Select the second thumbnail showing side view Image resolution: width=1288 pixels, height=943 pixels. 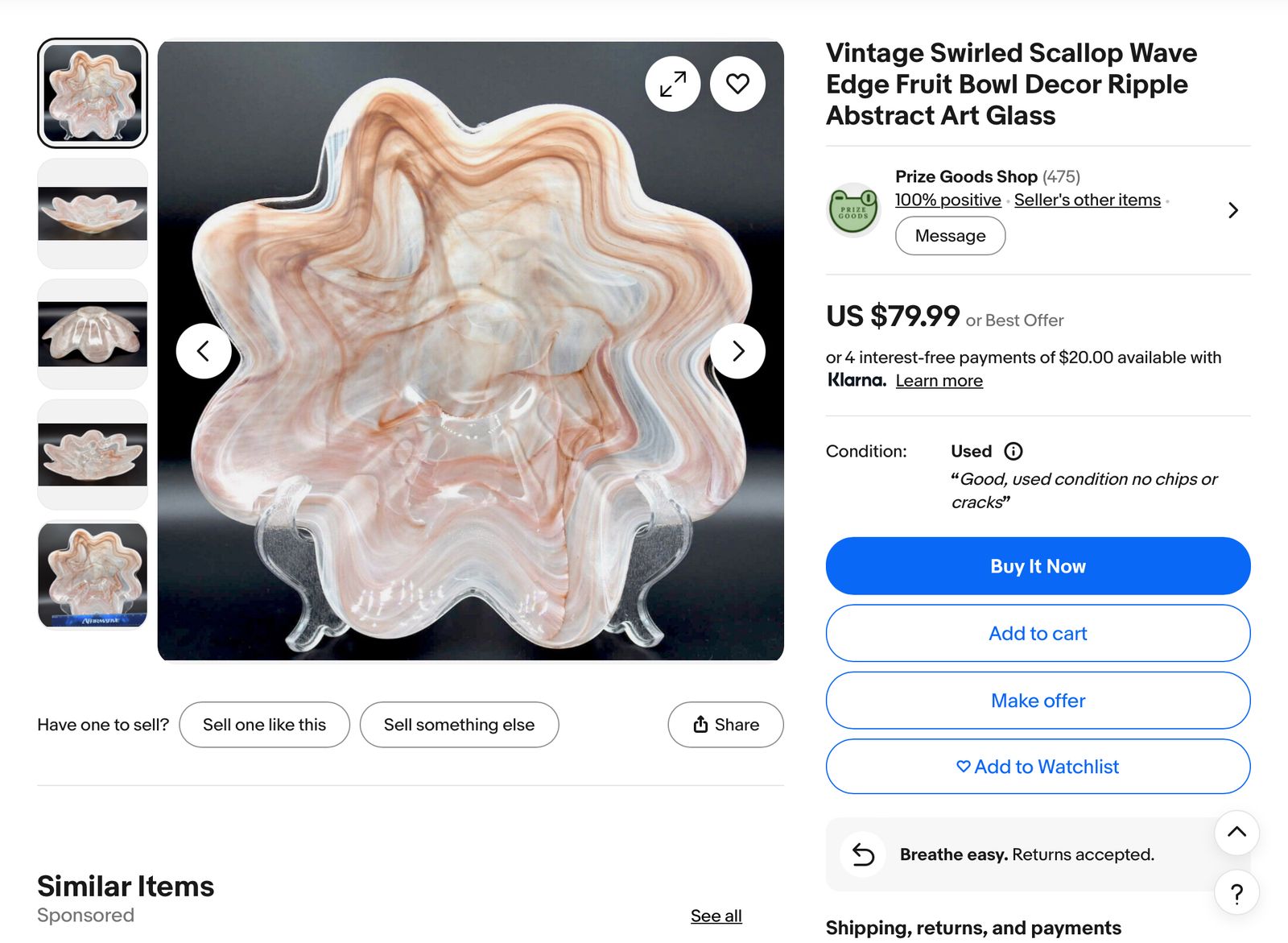[x=93, y=213]
